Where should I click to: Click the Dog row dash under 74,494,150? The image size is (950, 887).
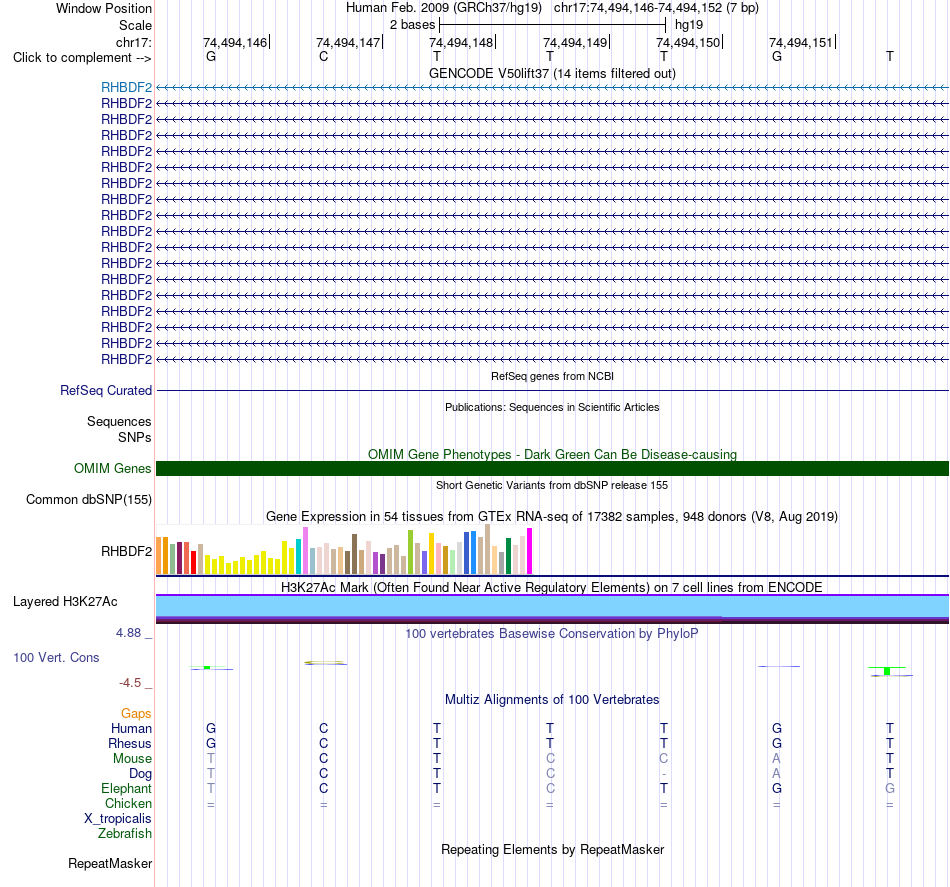[664, 774]
